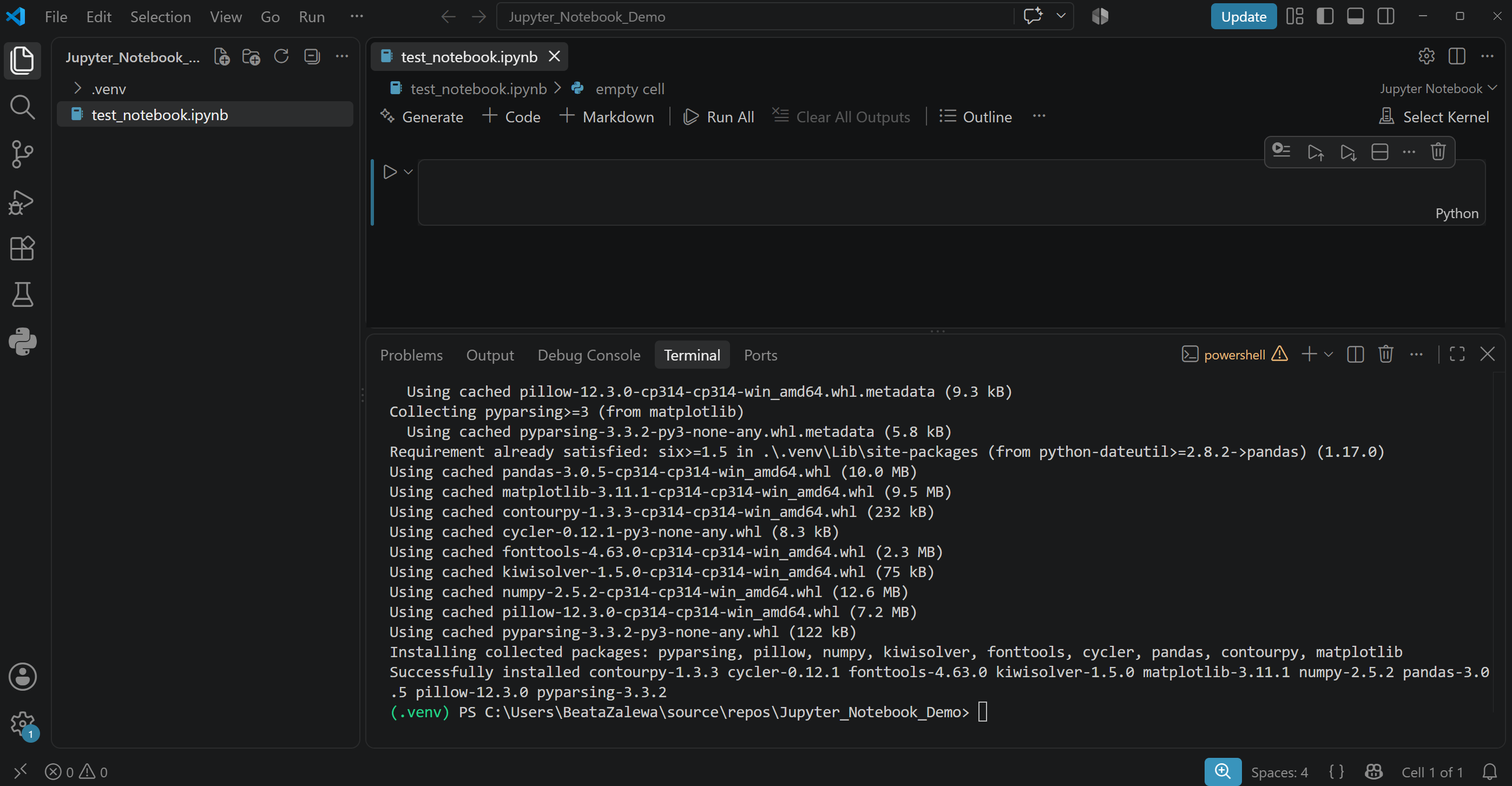Execute above cells from cell toolbar
The image size is (1512, 786).
[1316, 152]
